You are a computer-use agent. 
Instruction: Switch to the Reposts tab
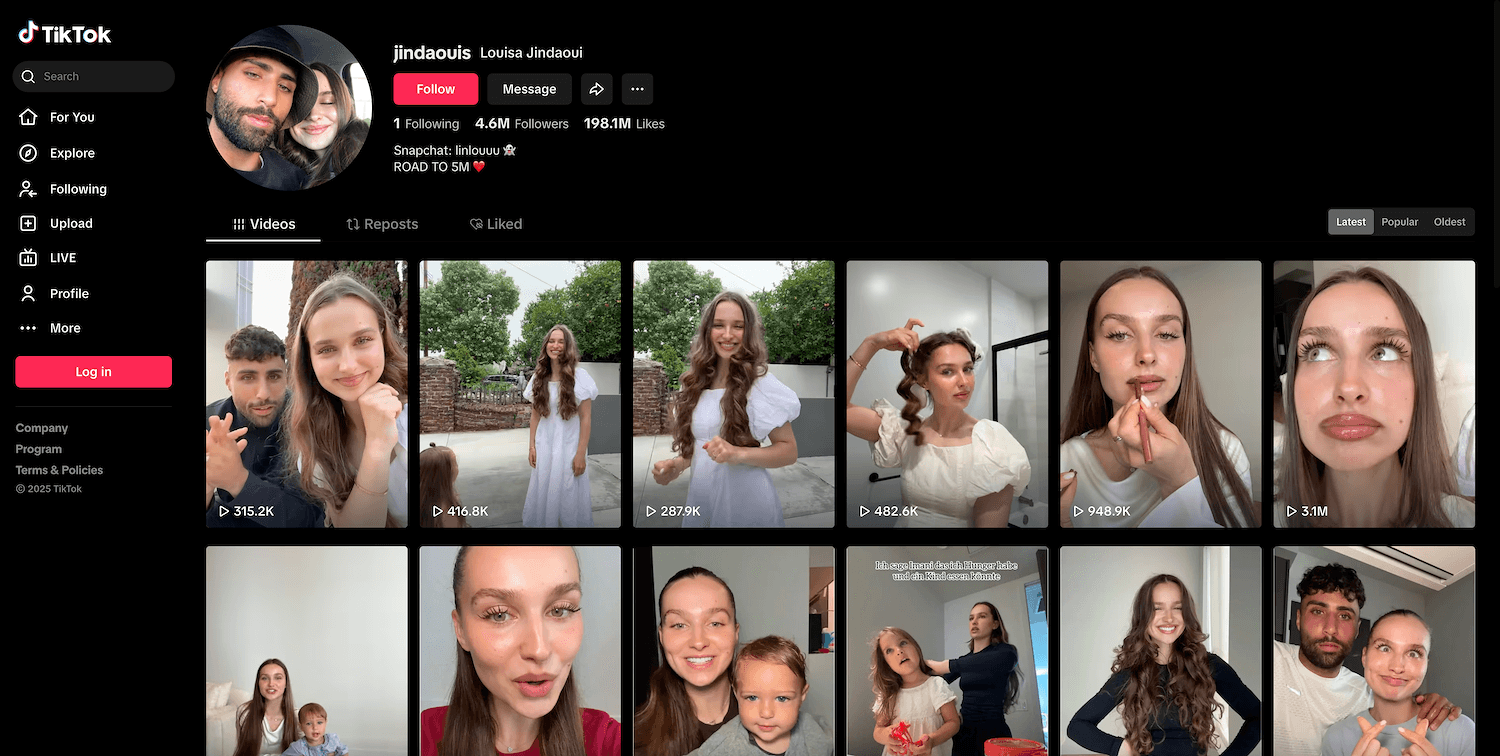[382, 224]
